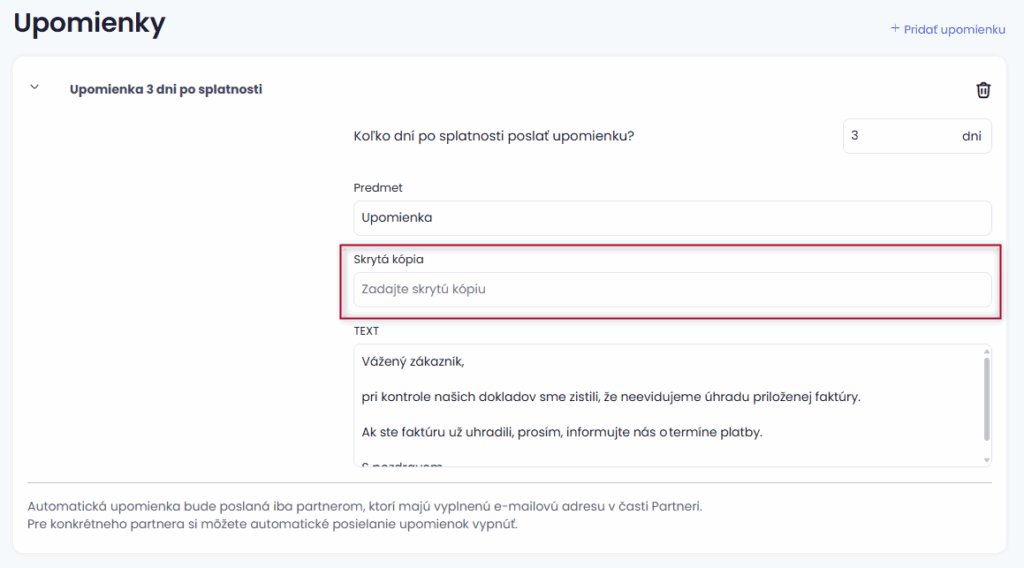Delete the reminder with the trash icon

983,90
